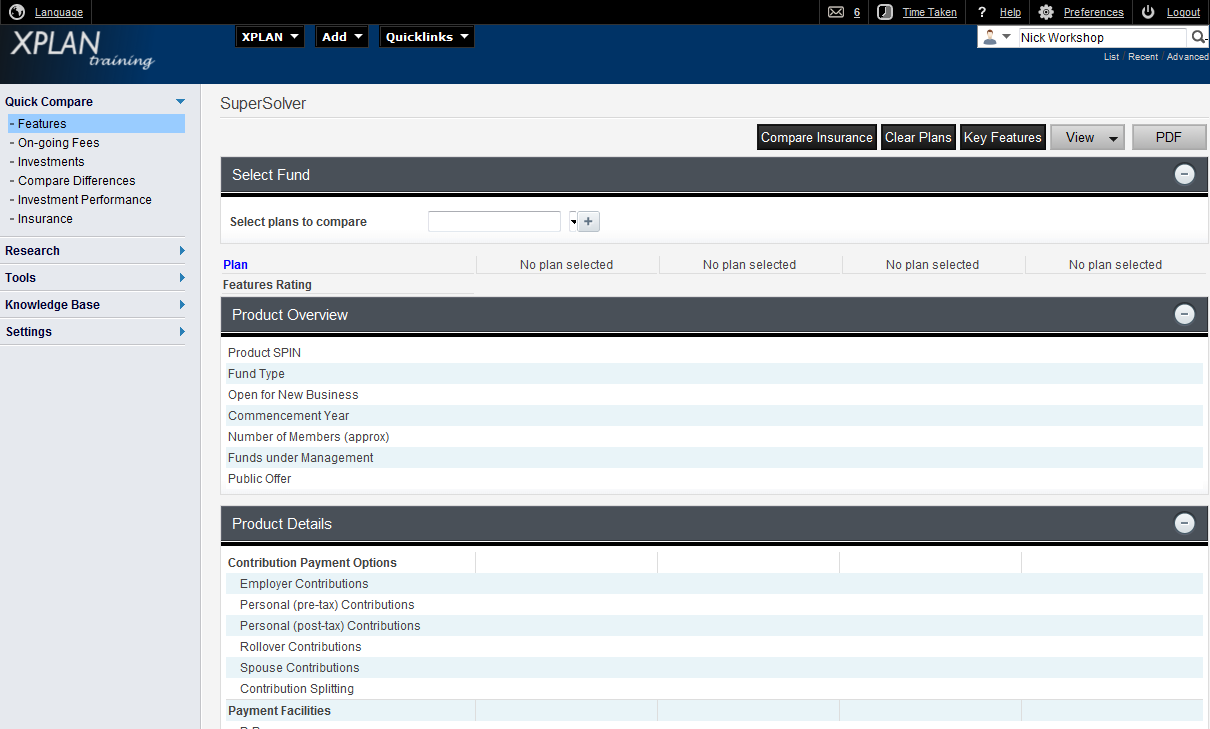Screen dimensions: 1210x729
Task: Collapse the Select Fund section
Action: coord(1184,174)
